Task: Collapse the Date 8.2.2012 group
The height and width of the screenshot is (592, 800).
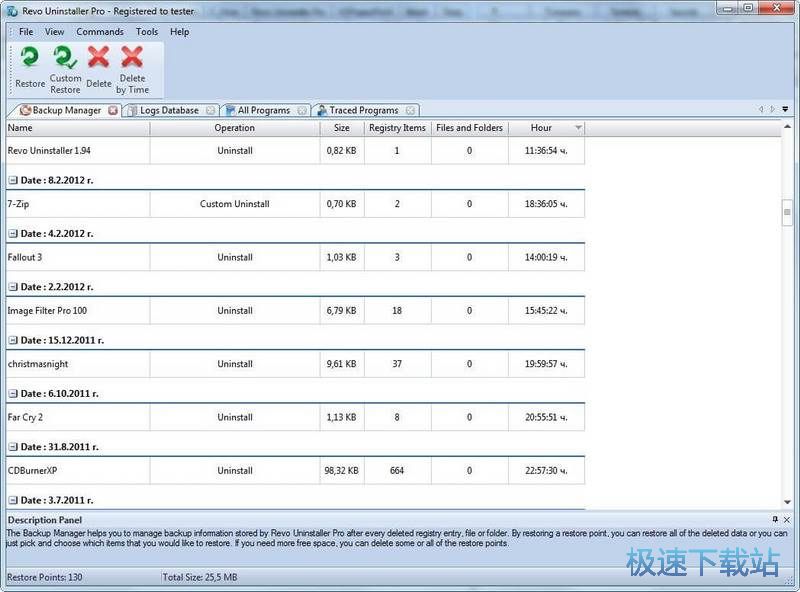Action: click(x=13, y=180)
